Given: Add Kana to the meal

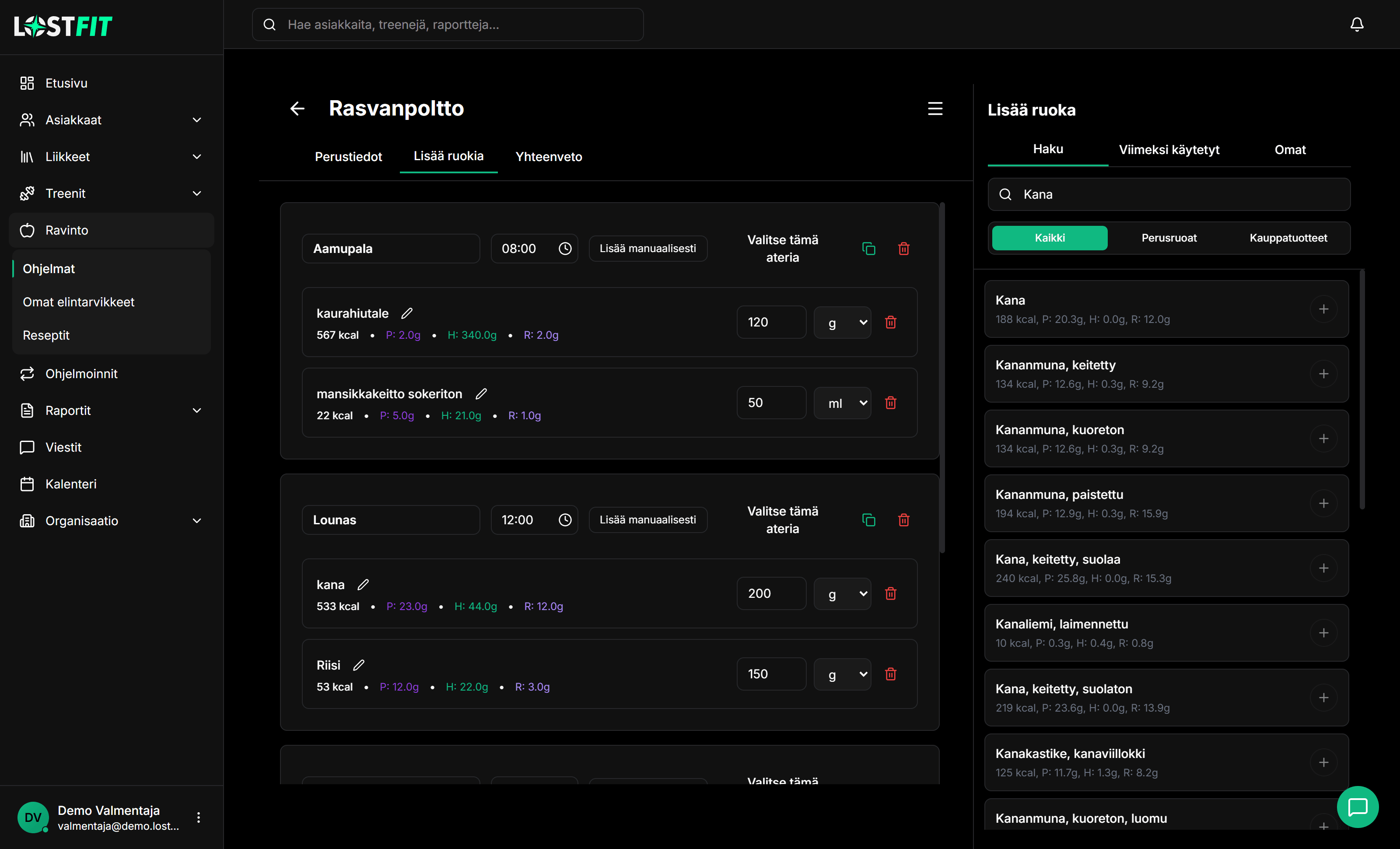Looking at the screenshot, I should (1323, 309).
